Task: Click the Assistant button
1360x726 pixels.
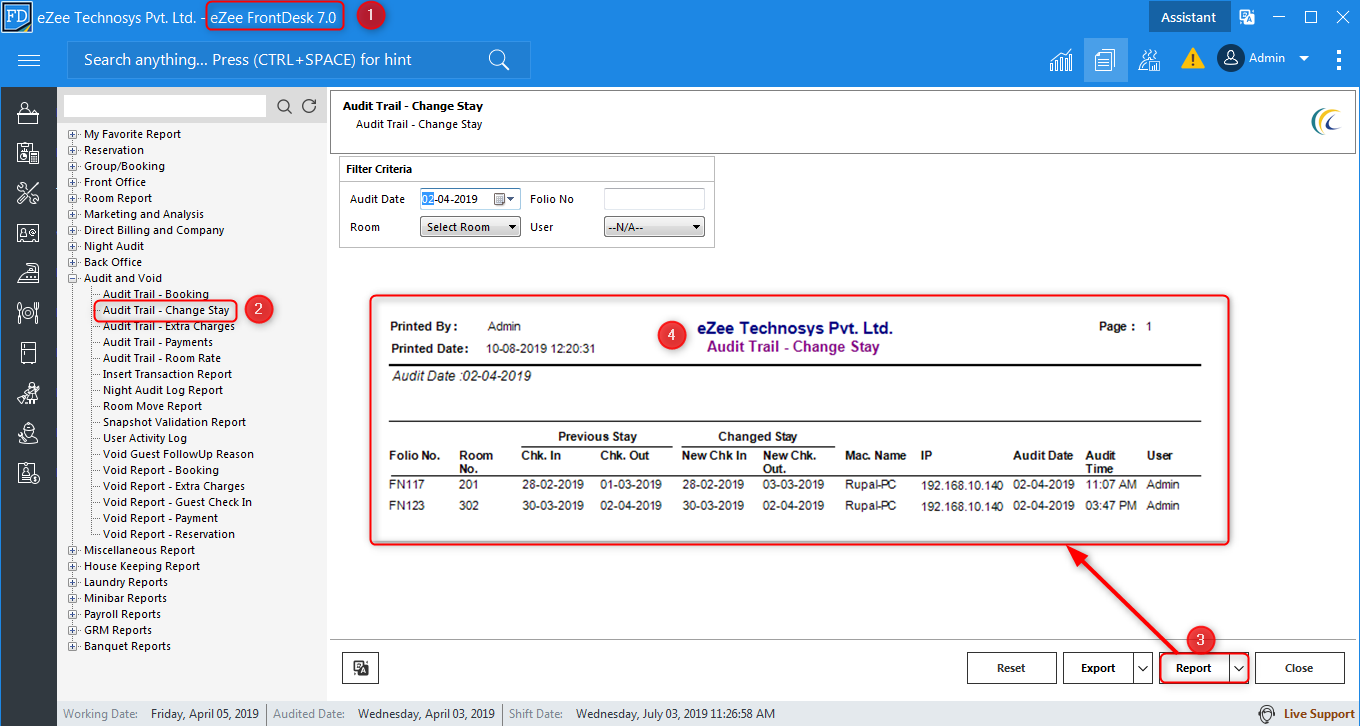Action: [1188, 17]
